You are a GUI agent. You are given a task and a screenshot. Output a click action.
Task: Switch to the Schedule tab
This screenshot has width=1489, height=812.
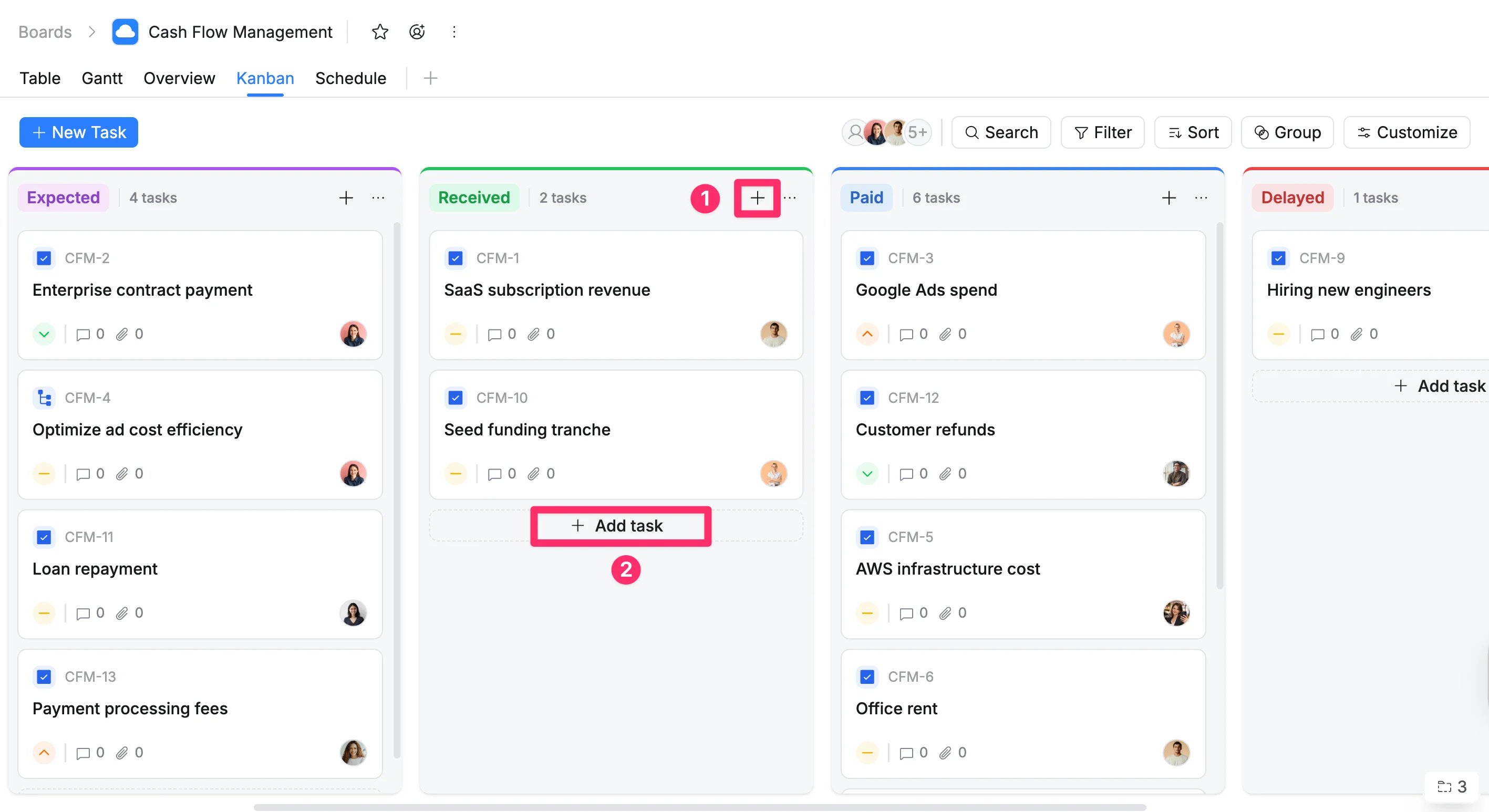pyautogui.click(x=350, y=78)
